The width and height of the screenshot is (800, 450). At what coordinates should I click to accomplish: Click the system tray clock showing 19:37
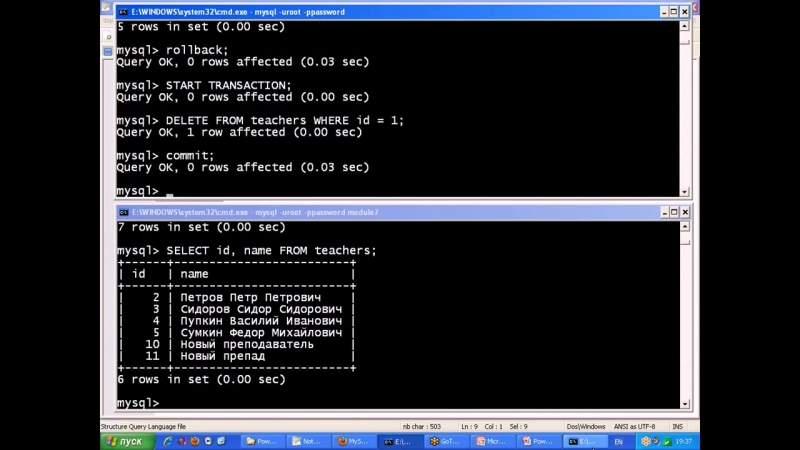tap(683, 441)
